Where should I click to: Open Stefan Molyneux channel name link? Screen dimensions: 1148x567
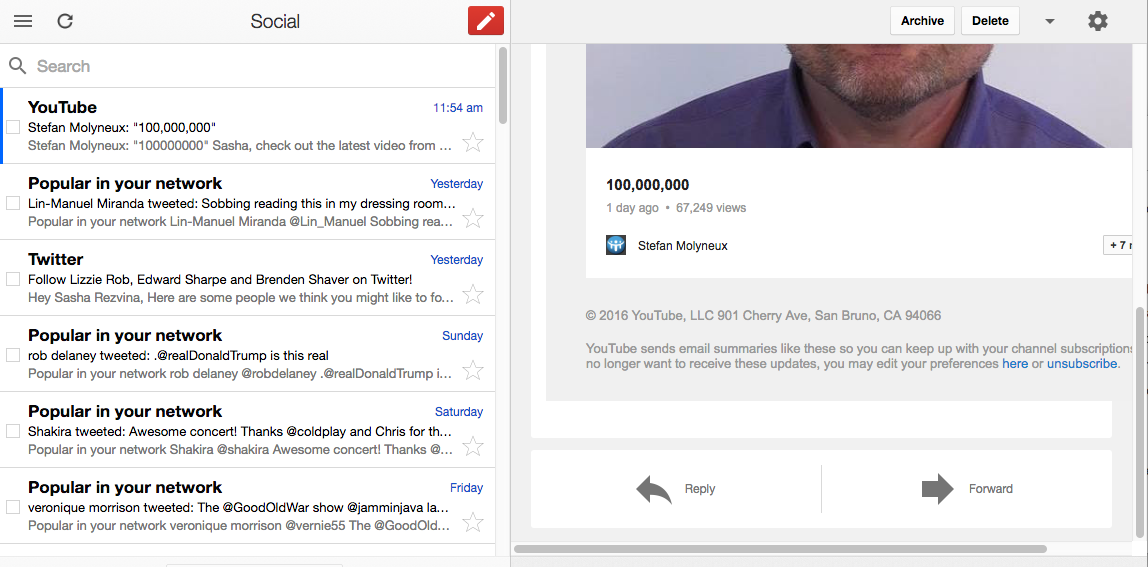pyautogui.click(x=682, y=246)
